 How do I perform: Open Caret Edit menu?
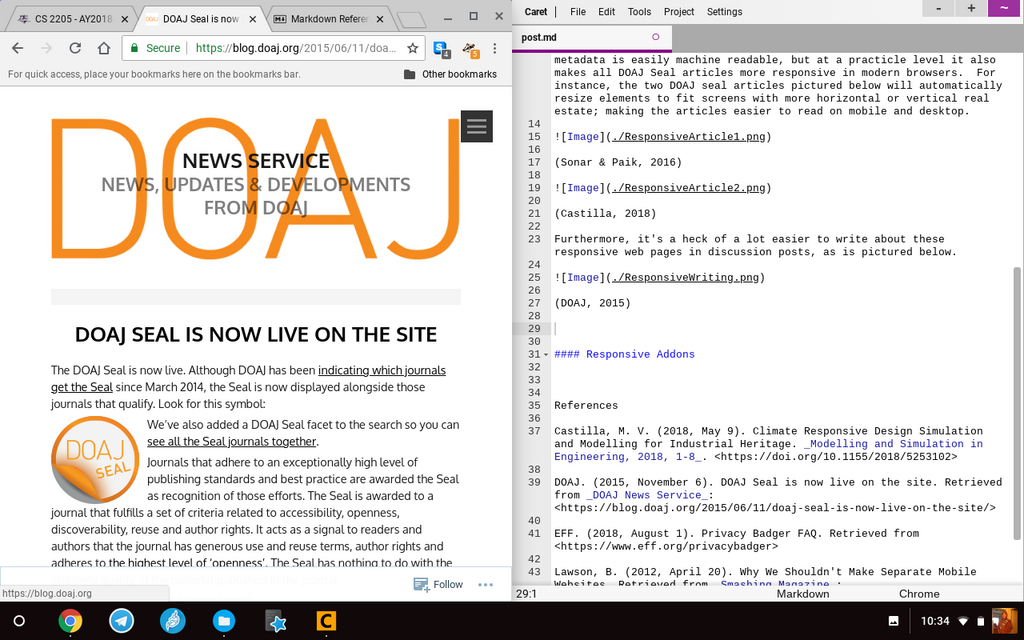click(x=607, y=12)
